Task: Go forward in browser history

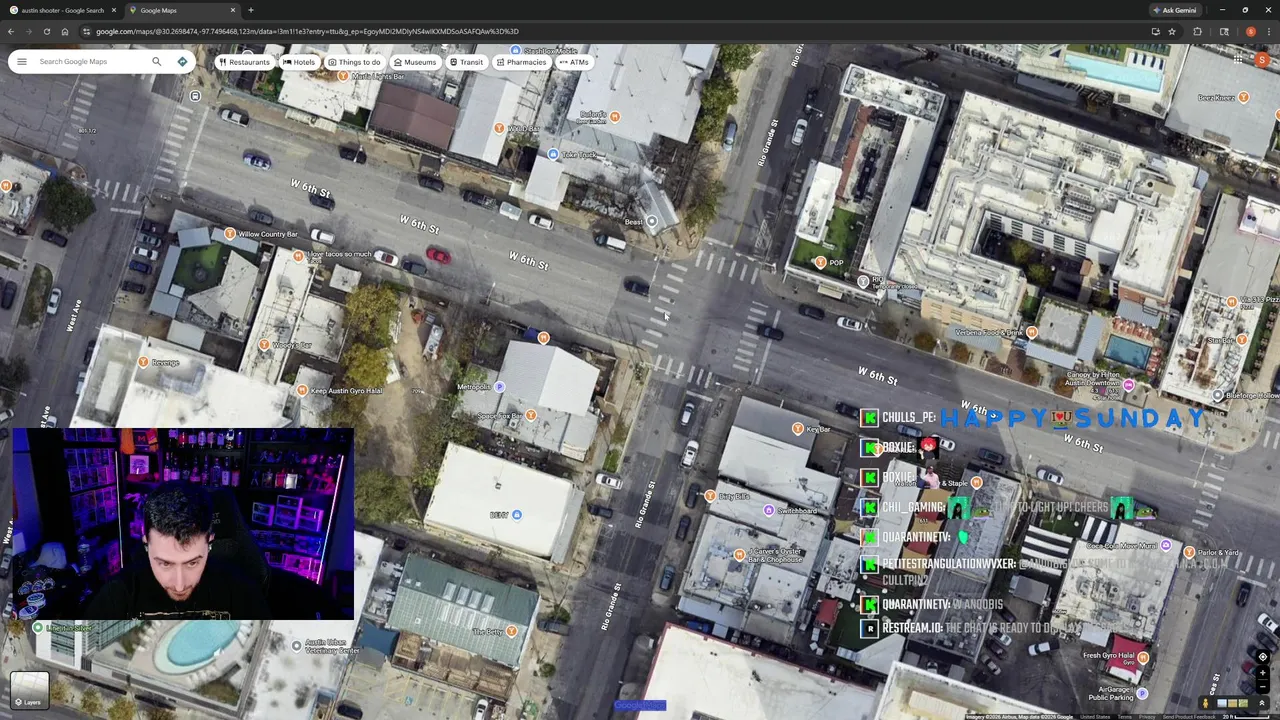Action: [x=29, y=31]
